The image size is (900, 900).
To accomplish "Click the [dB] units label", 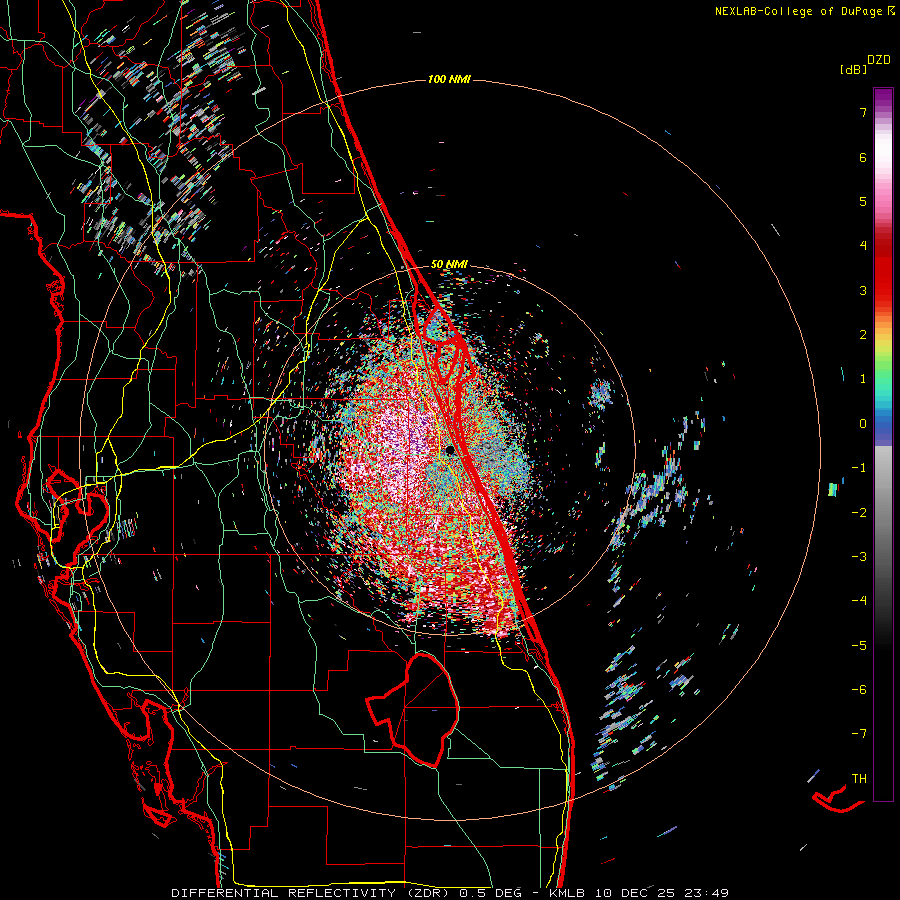I will click(854, 69).
